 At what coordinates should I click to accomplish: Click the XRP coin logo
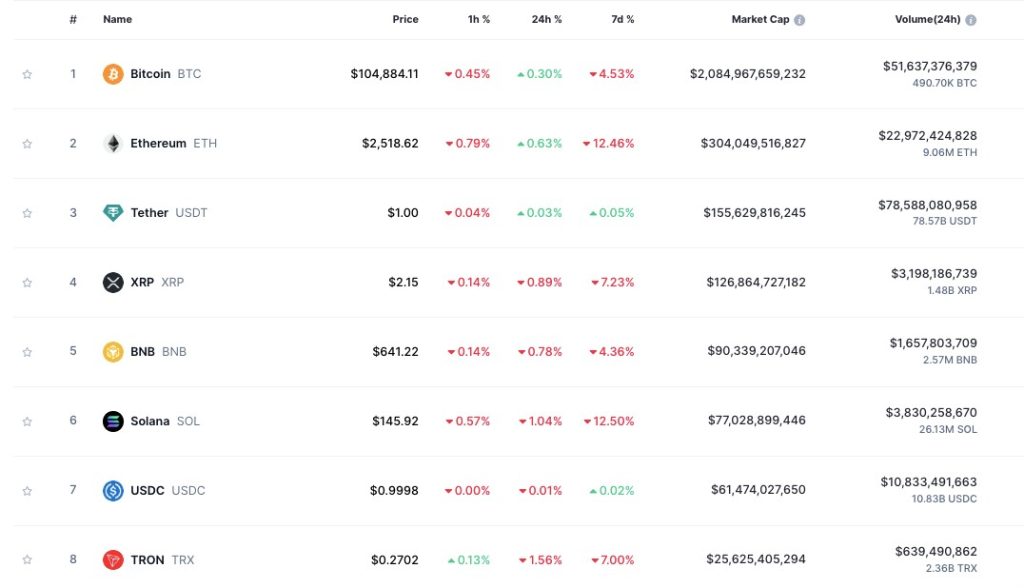pos(113,282)
